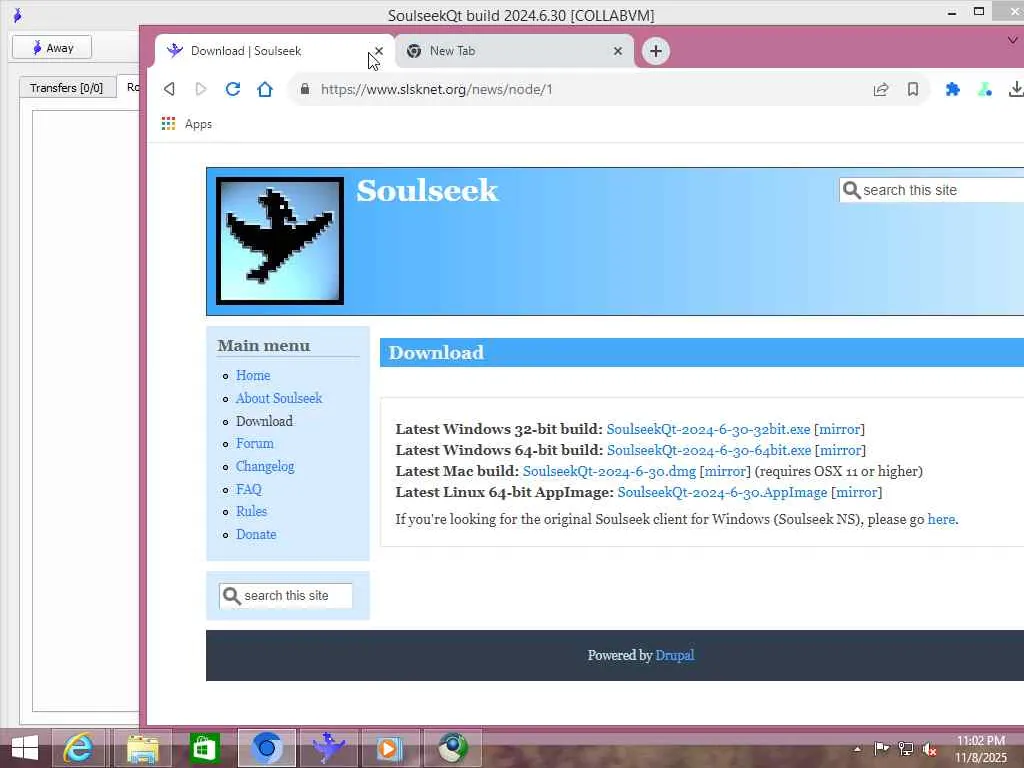The image size is (1024, 768).
Task: Open Changelog in the Main menu
Action: point(265,466)
